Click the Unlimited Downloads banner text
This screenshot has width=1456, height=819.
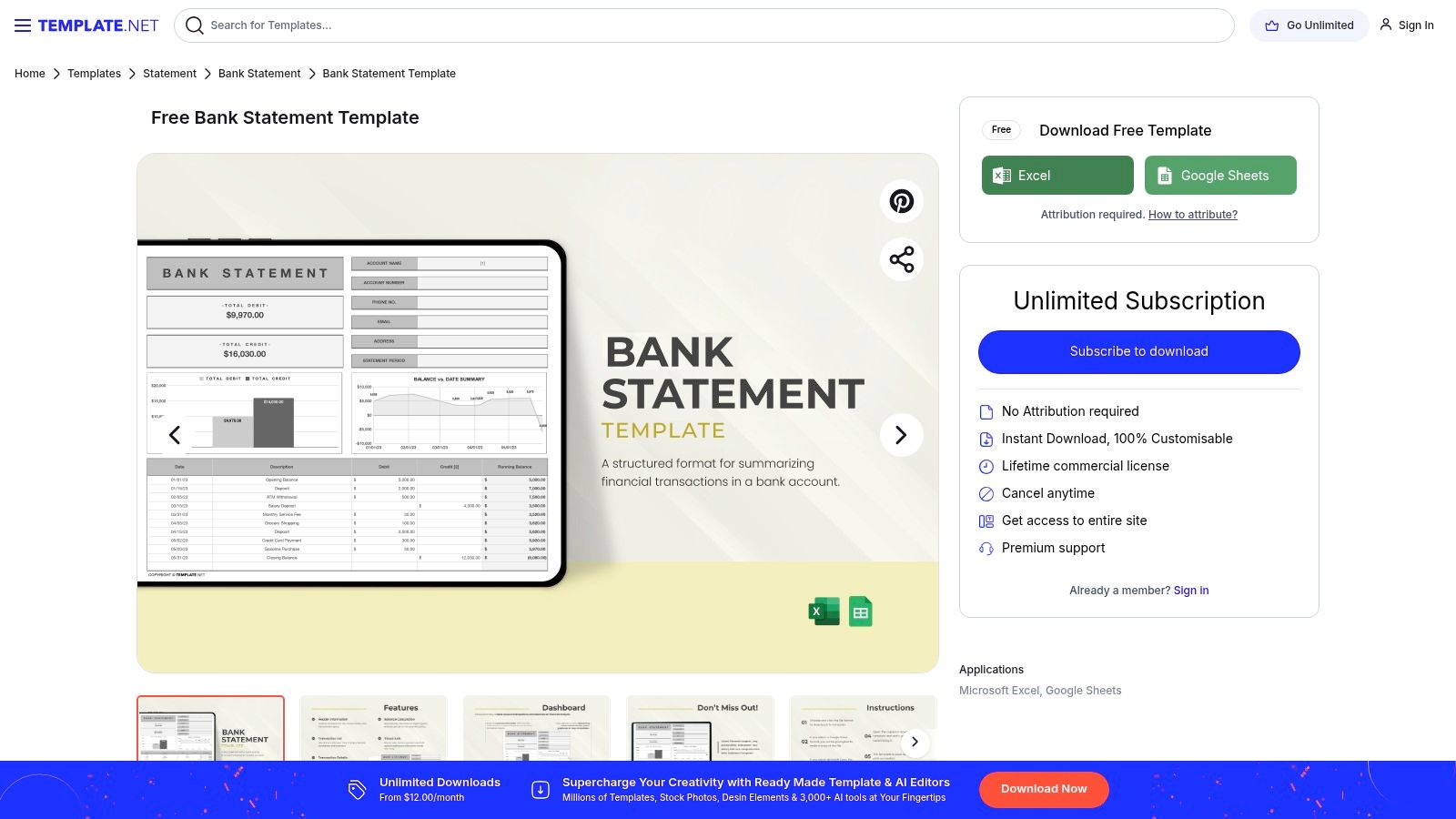tap(440, 783)
